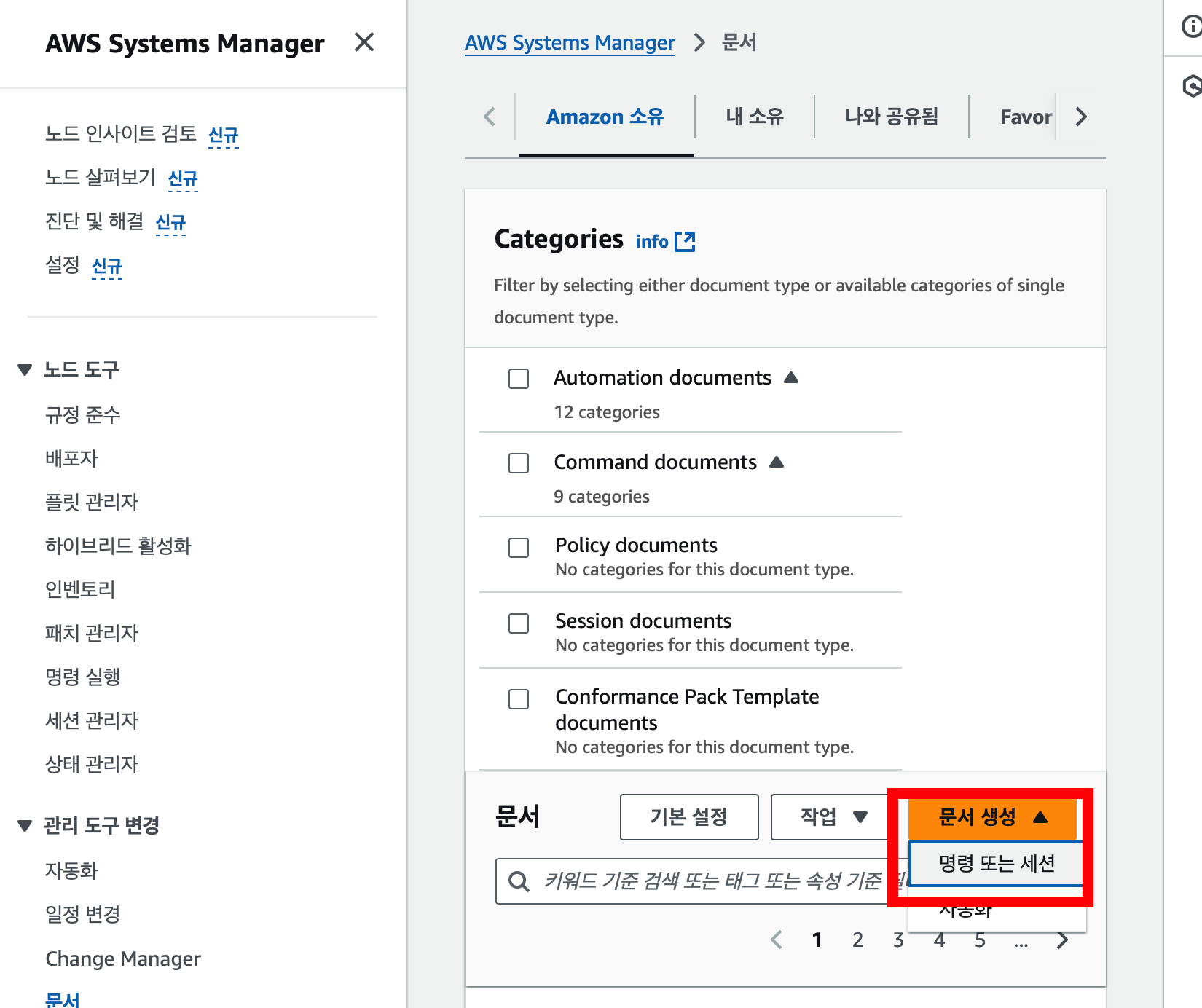The image size is (1202, 1008).
Task: Open 노드 인사이트 검토 in sidebar
Action: 121,134
